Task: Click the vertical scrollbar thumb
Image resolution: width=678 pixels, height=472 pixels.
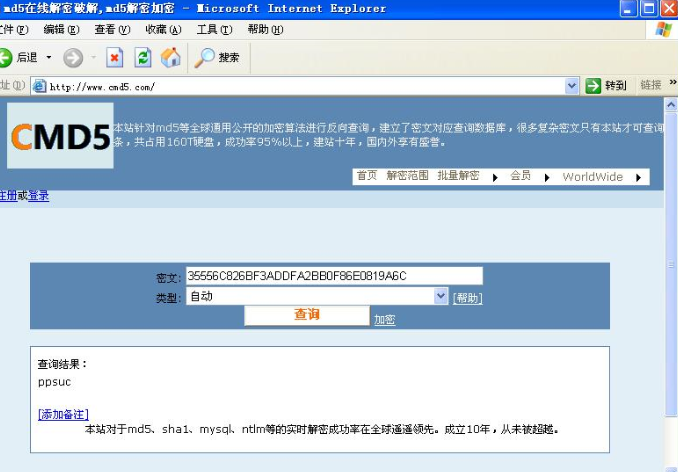Action: coord(671,265)
